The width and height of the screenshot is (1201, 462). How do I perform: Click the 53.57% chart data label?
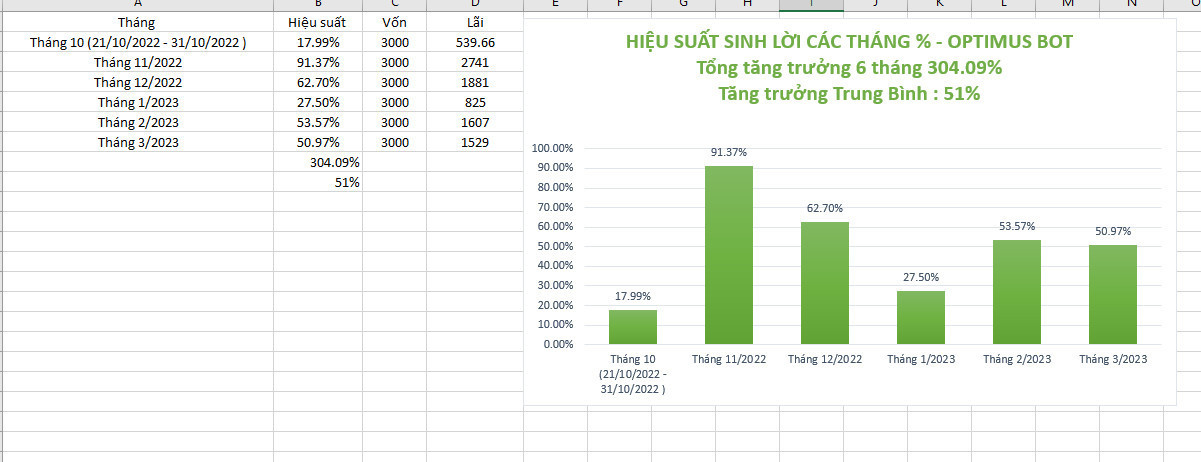[x=1017, y=226]
